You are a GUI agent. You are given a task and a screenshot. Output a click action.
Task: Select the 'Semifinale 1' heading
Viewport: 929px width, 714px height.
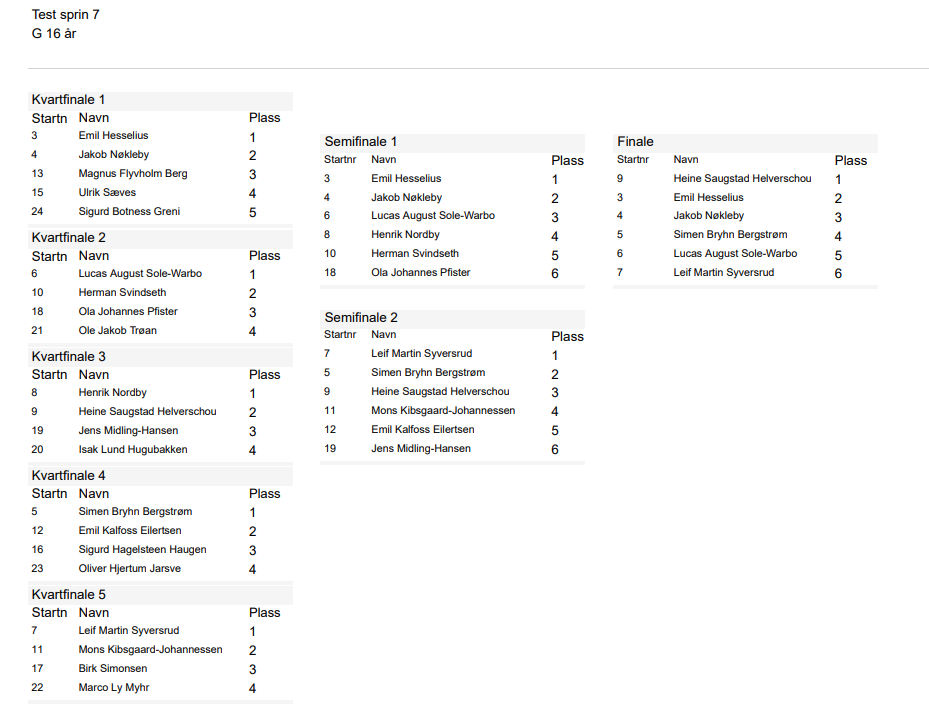pyautogui.click(x=361, y=142)
